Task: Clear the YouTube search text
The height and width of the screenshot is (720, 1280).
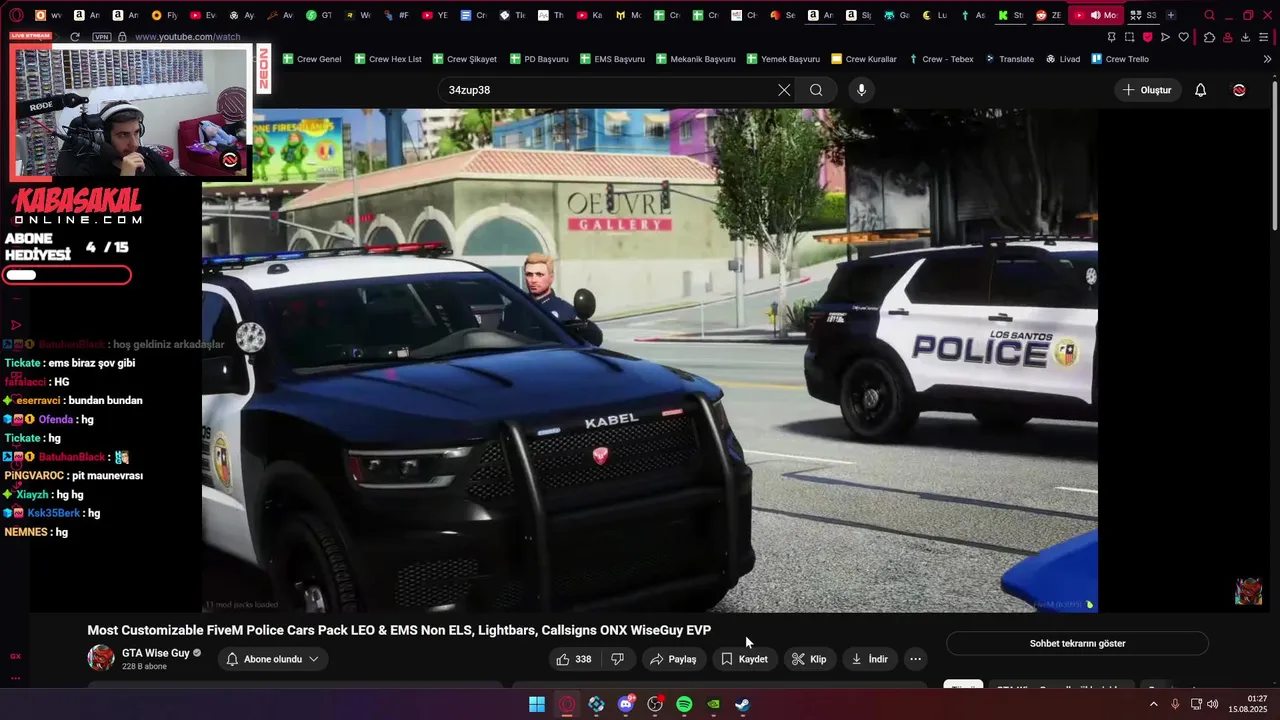Action: [x=784, y=90]
